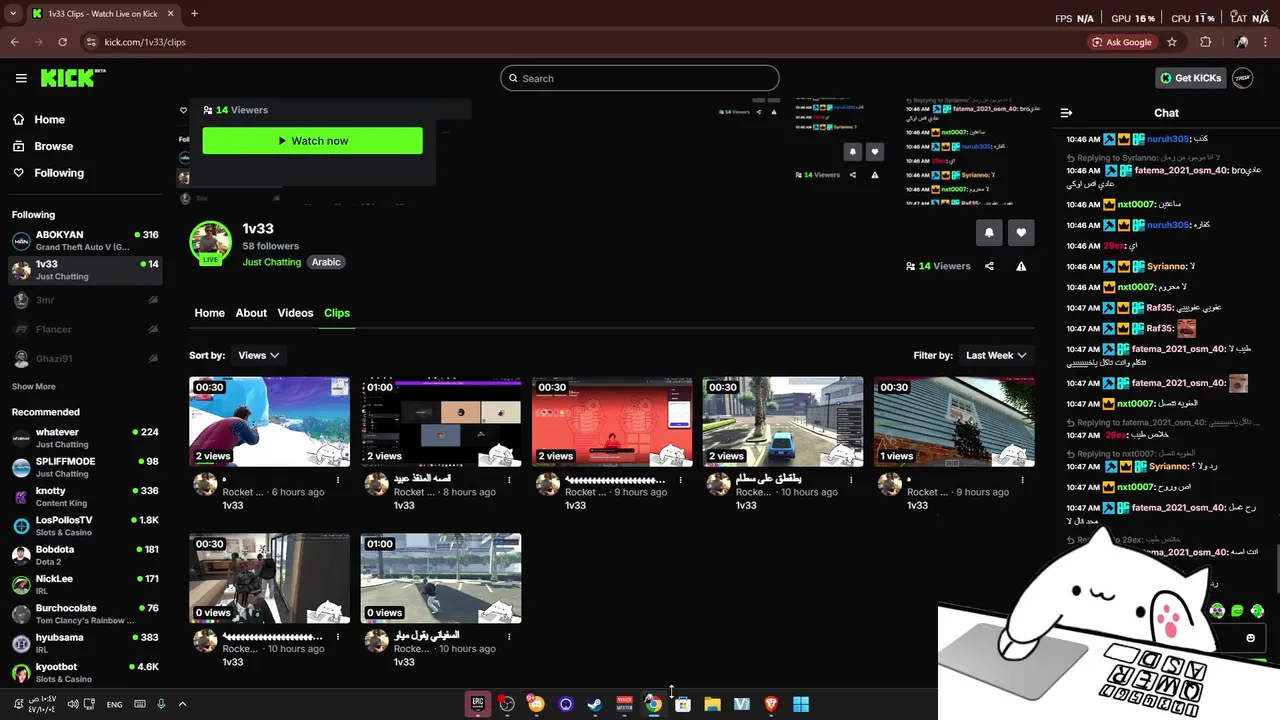Open the Fortnite clip thumbnail from 6 hours ago
Image resolution: width=1280 pixels, height=720 pixels.
click(x=269, y=421)
